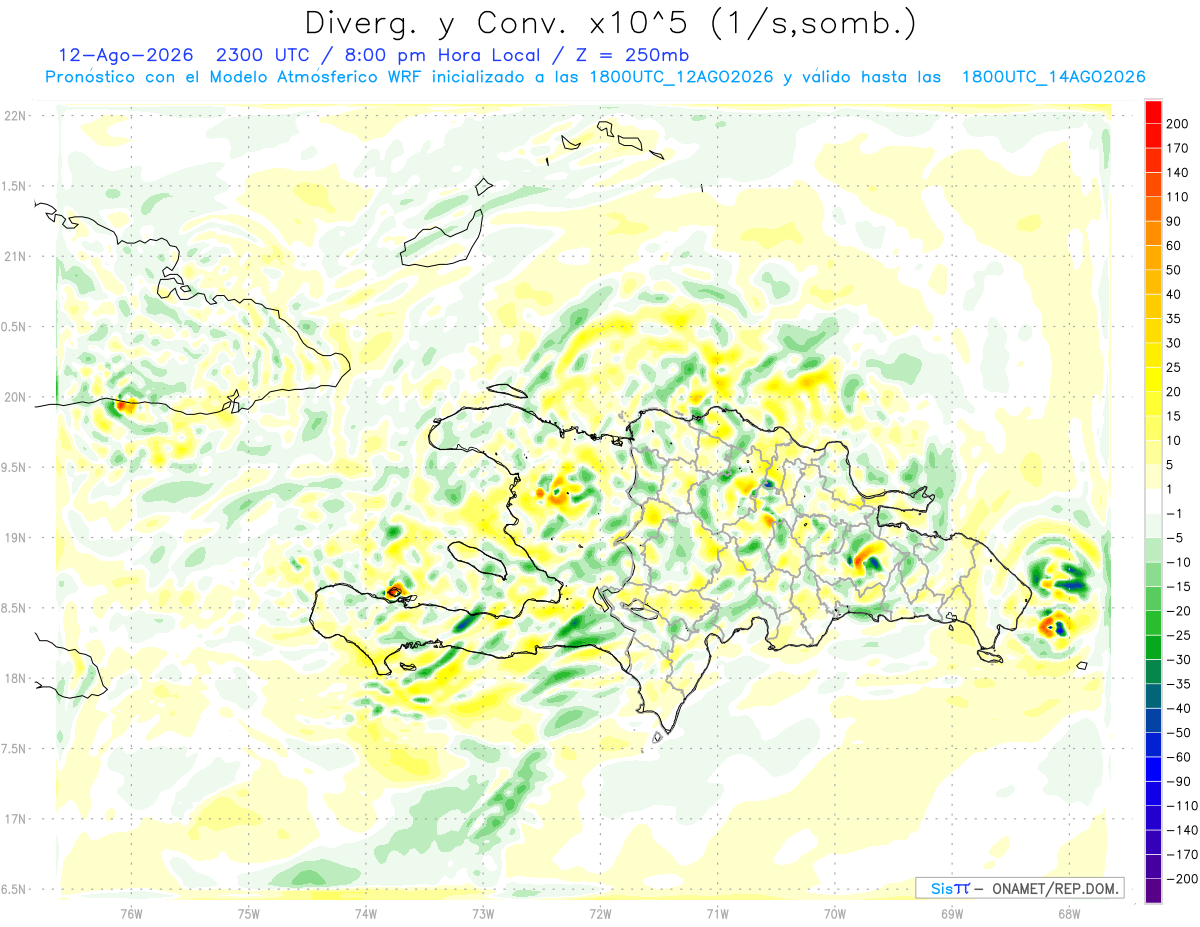Image resolution: width=1200 pixels, height=927 pixels.
Task: Click the positive '20' color scale value
Action: point(1174,392)
